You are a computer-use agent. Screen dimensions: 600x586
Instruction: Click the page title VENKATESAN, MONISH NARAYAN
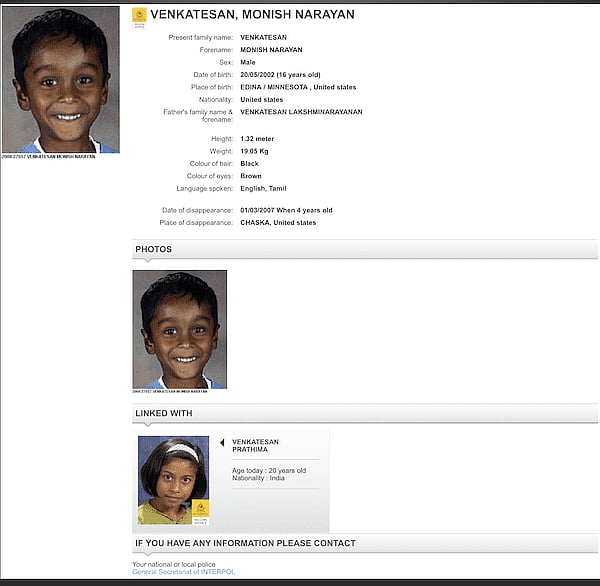pyautogui.click(x=252, y=15)
